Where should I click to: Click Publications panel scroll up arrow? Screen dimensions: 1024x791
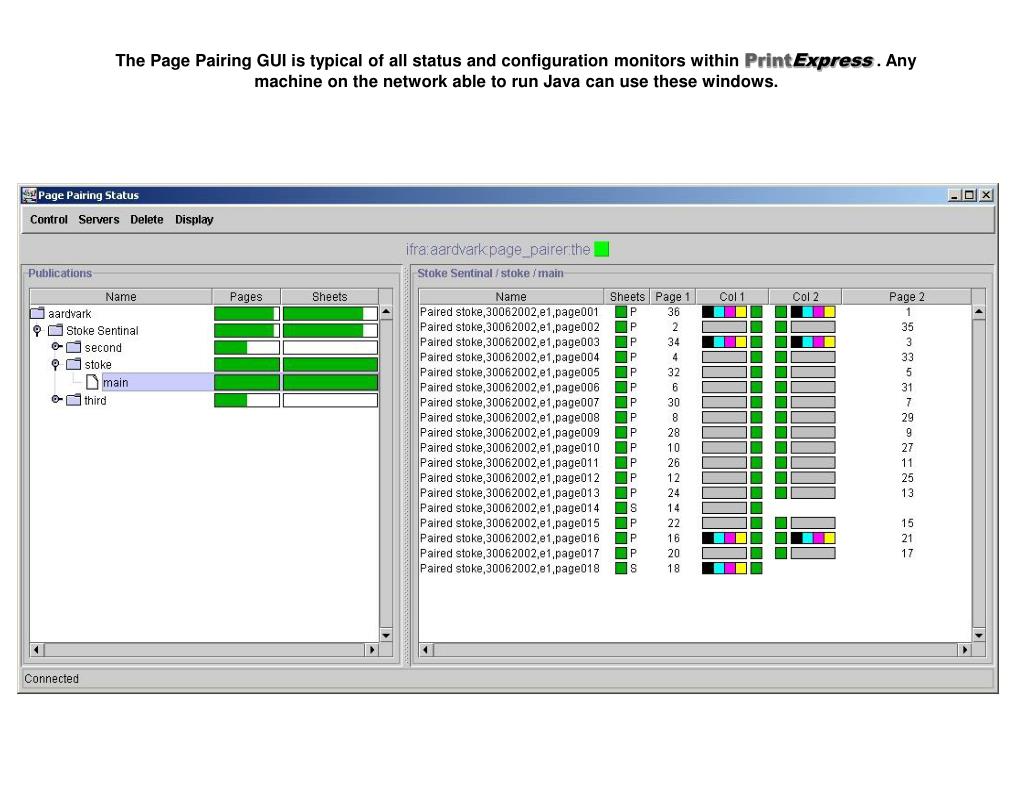coord(386,312)
